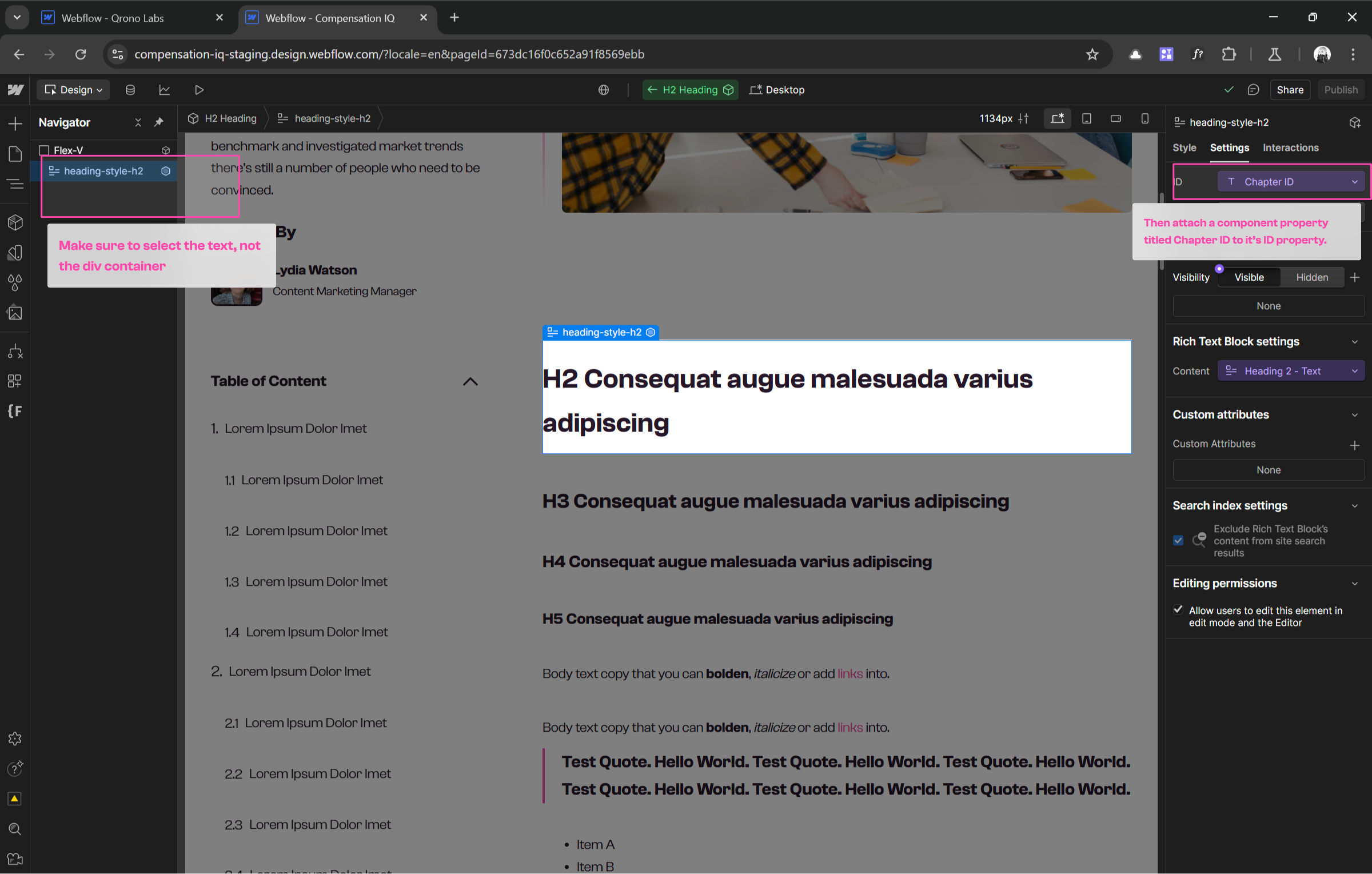Screen dimensions: 1372x874
Task: Open the browser extensions puzzle icon
Action: click(1229, 54)
